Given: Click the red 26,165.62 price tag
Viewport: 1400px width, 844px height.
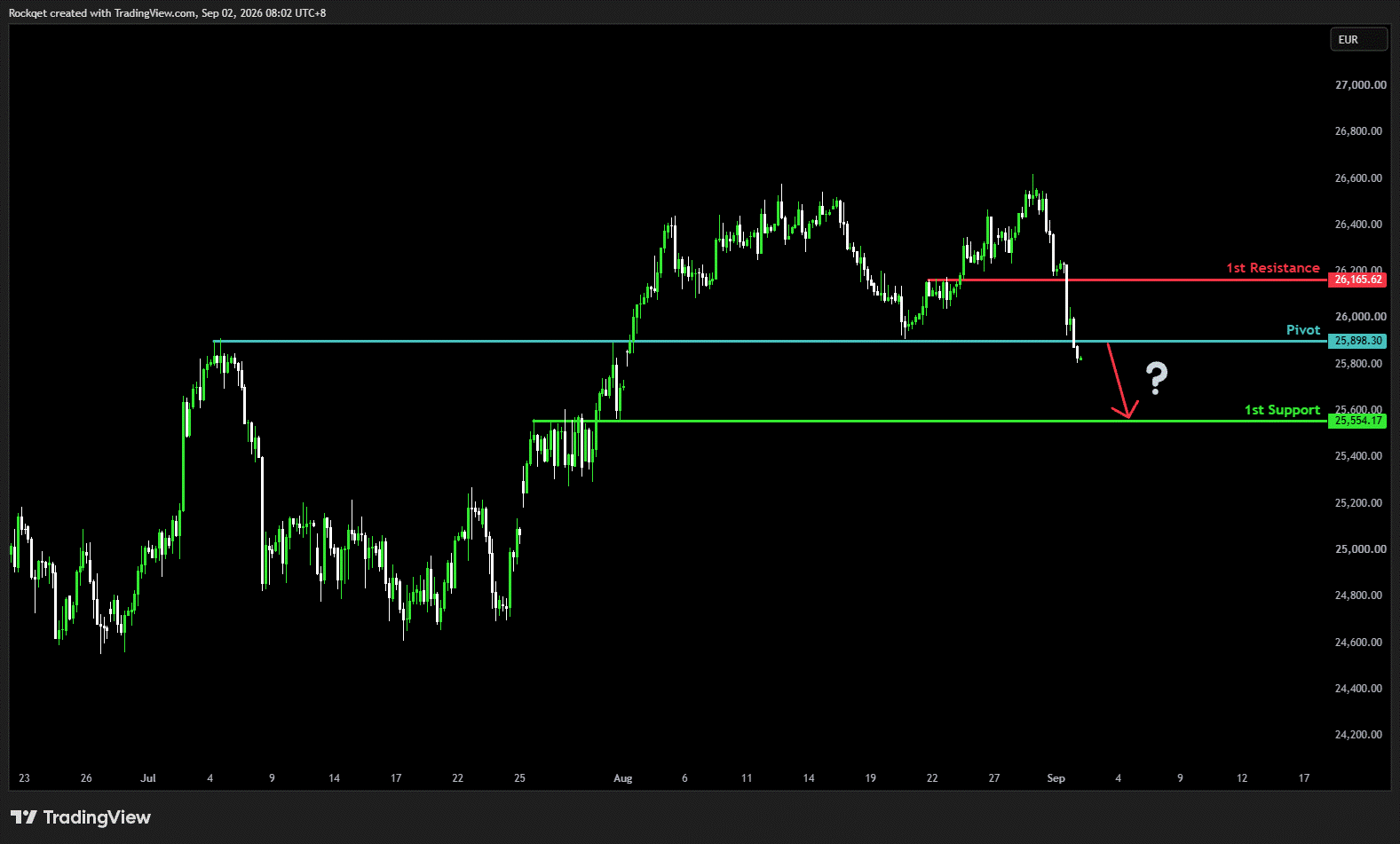Looking at the screenshot, I should coord(1357,280).
